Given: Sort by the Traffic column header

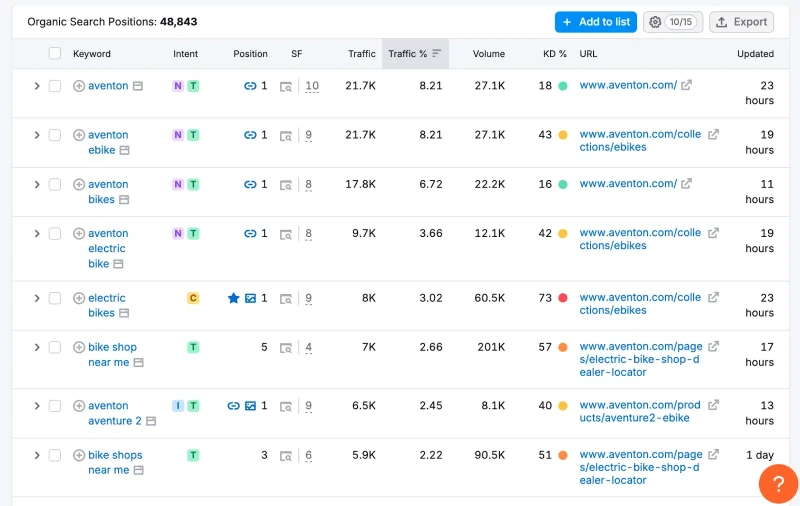Looking at the screenshot, I should (x=362, y=54).
